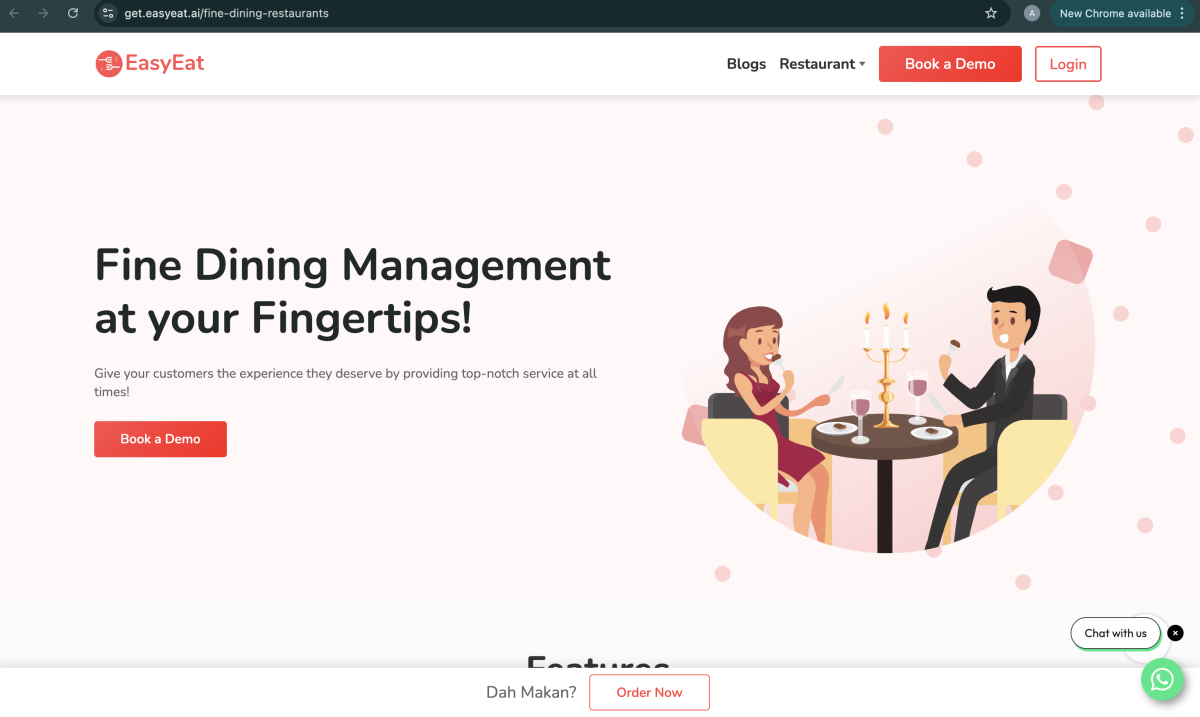The image size is (1200, 717).
Task: Bookmark this page with the star icon
Action: tap(991, 13)
